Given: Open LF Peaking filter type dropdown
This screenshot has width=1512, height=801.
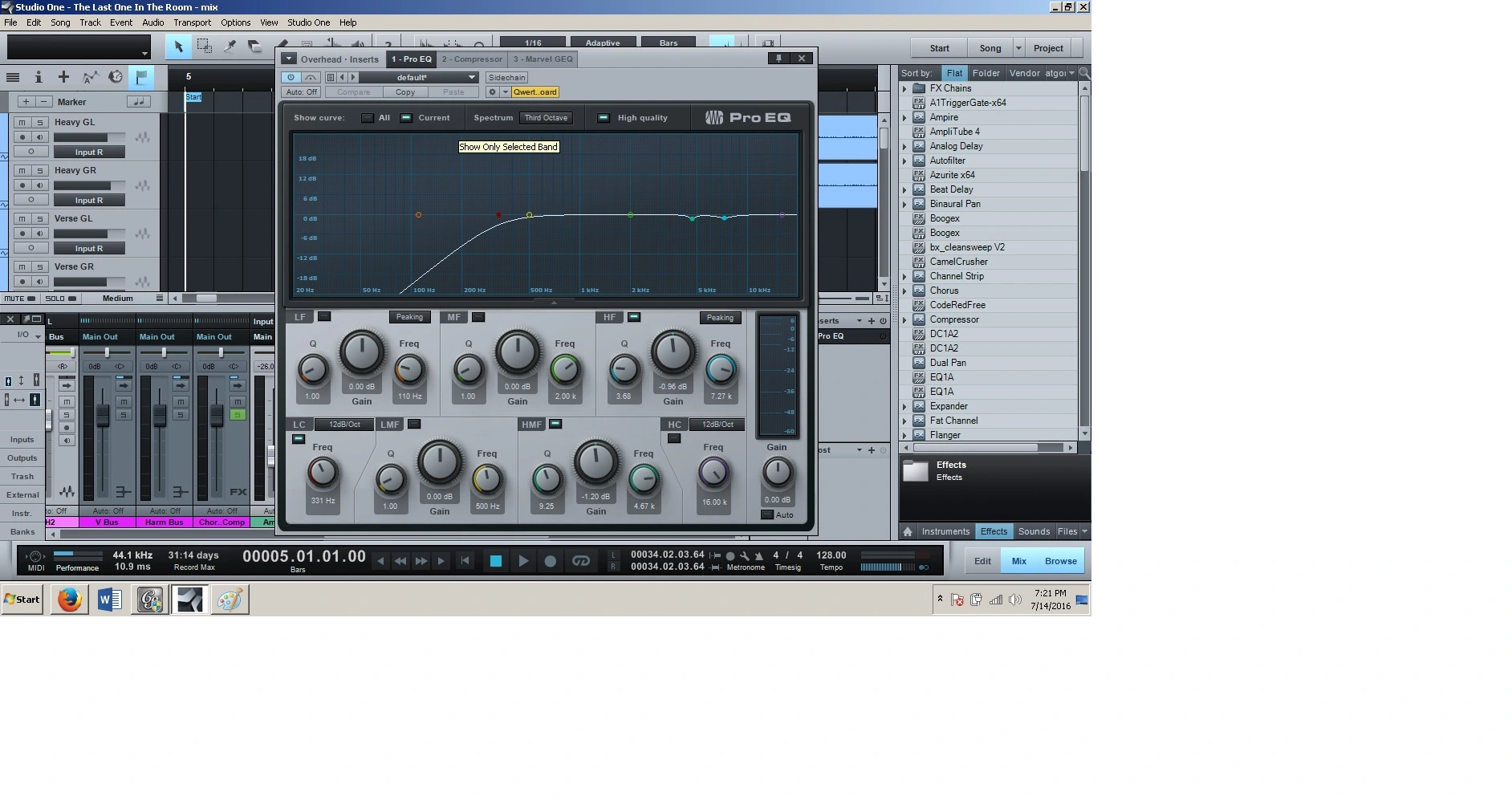Looking at the screenshot, I should pos(409,317).
